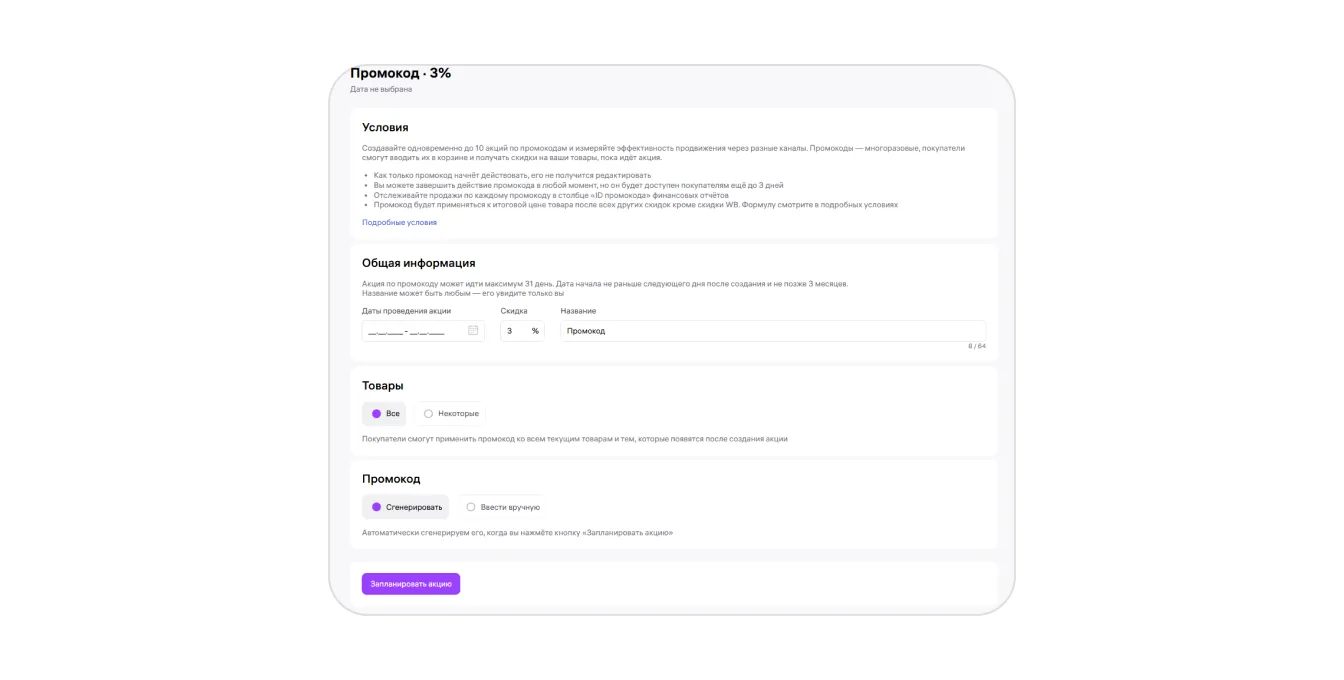Click the "Промокод · 3%" page title
Image resolution: width=1344 pixels, height=680 pixels.
click(x=400, y=73)
